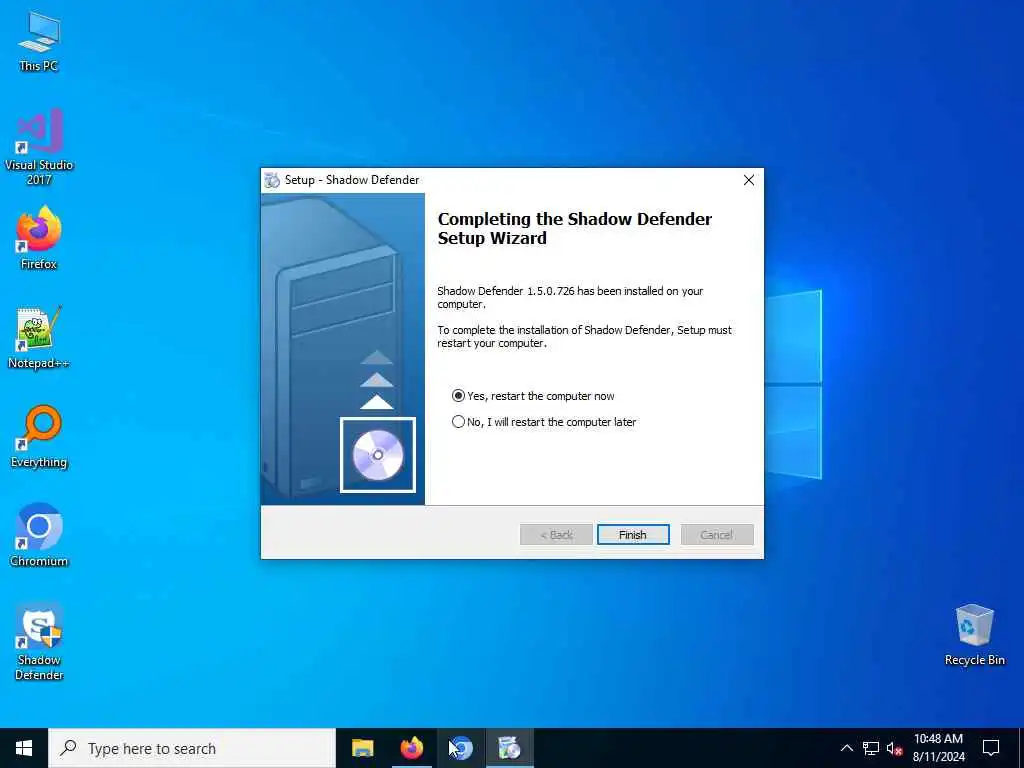Open the clock showing 10:48 AM
The width and height of the screenshot is (1024, 768).
pyautogui.click(x=938, y=748)
